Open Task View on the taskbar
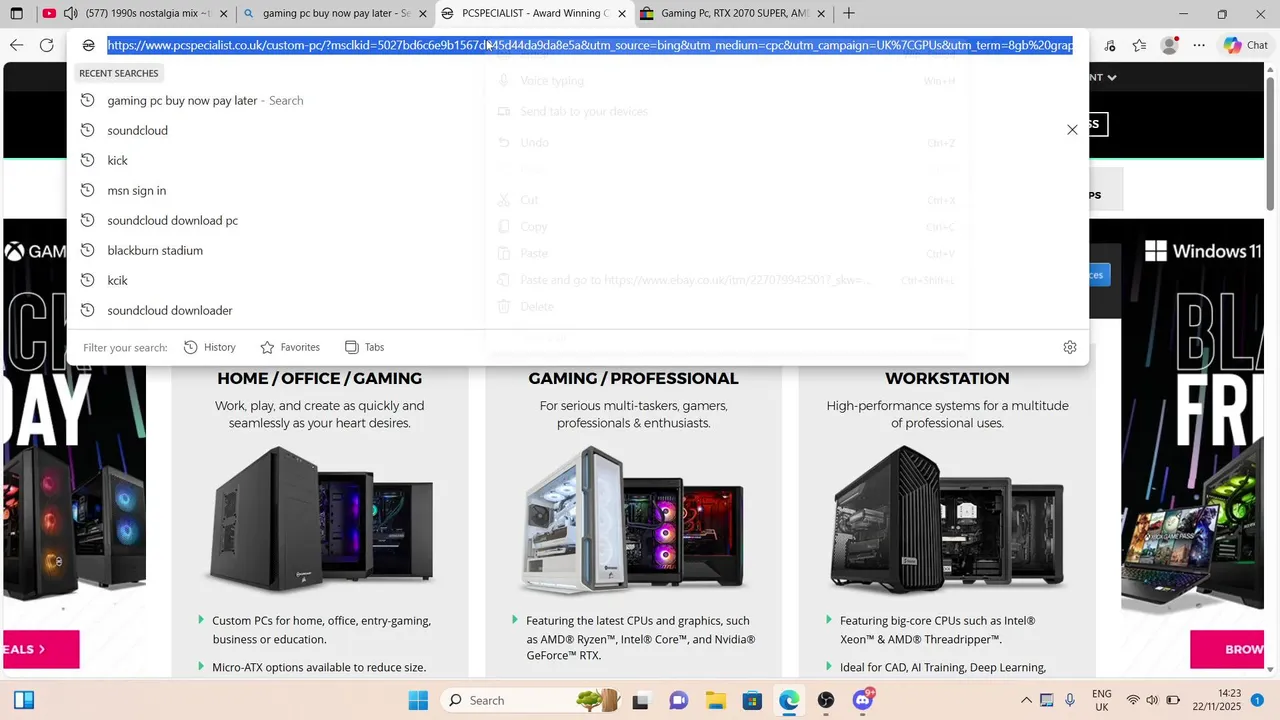 point(640,700)
